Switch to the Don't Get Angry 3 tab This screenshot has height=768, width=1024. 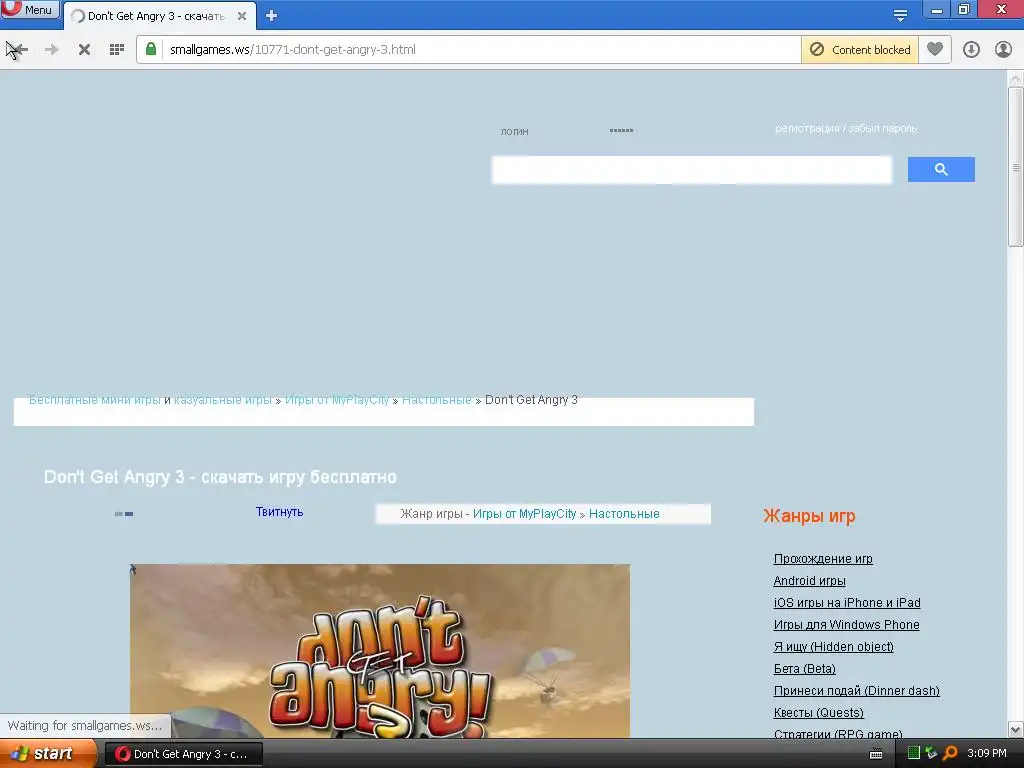[159, 16]
